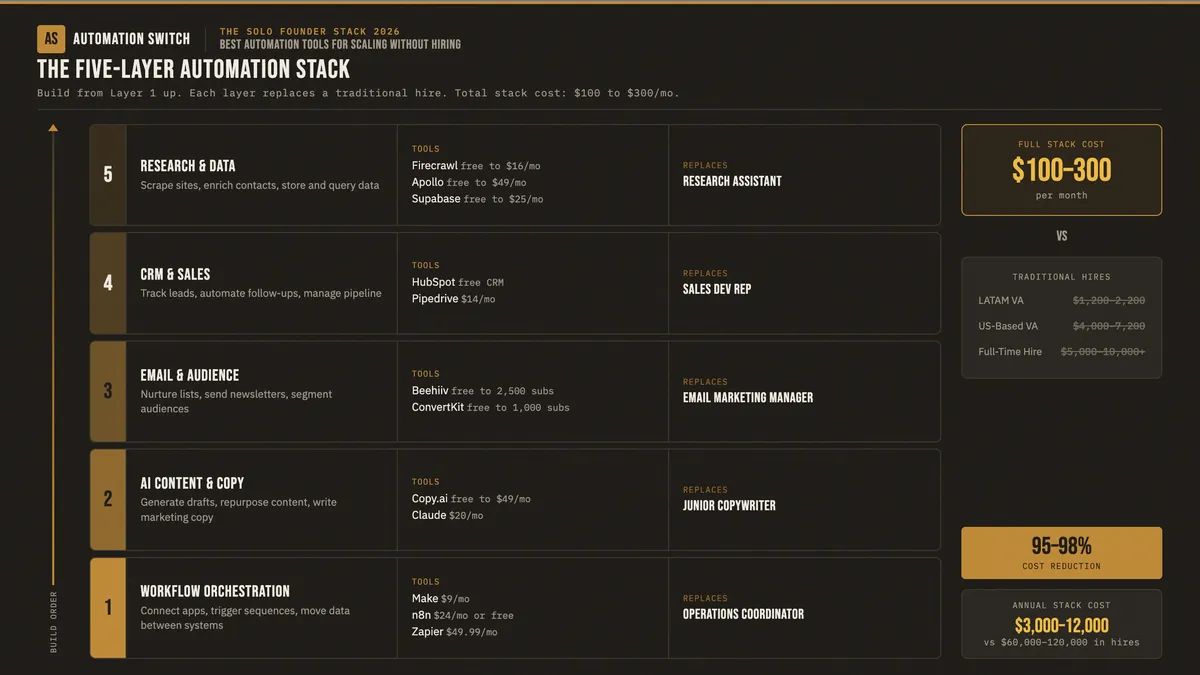Click 'Research Assistant' replaced role
The height and width of the screenshot is (675, 1200).
pos(732,181)
